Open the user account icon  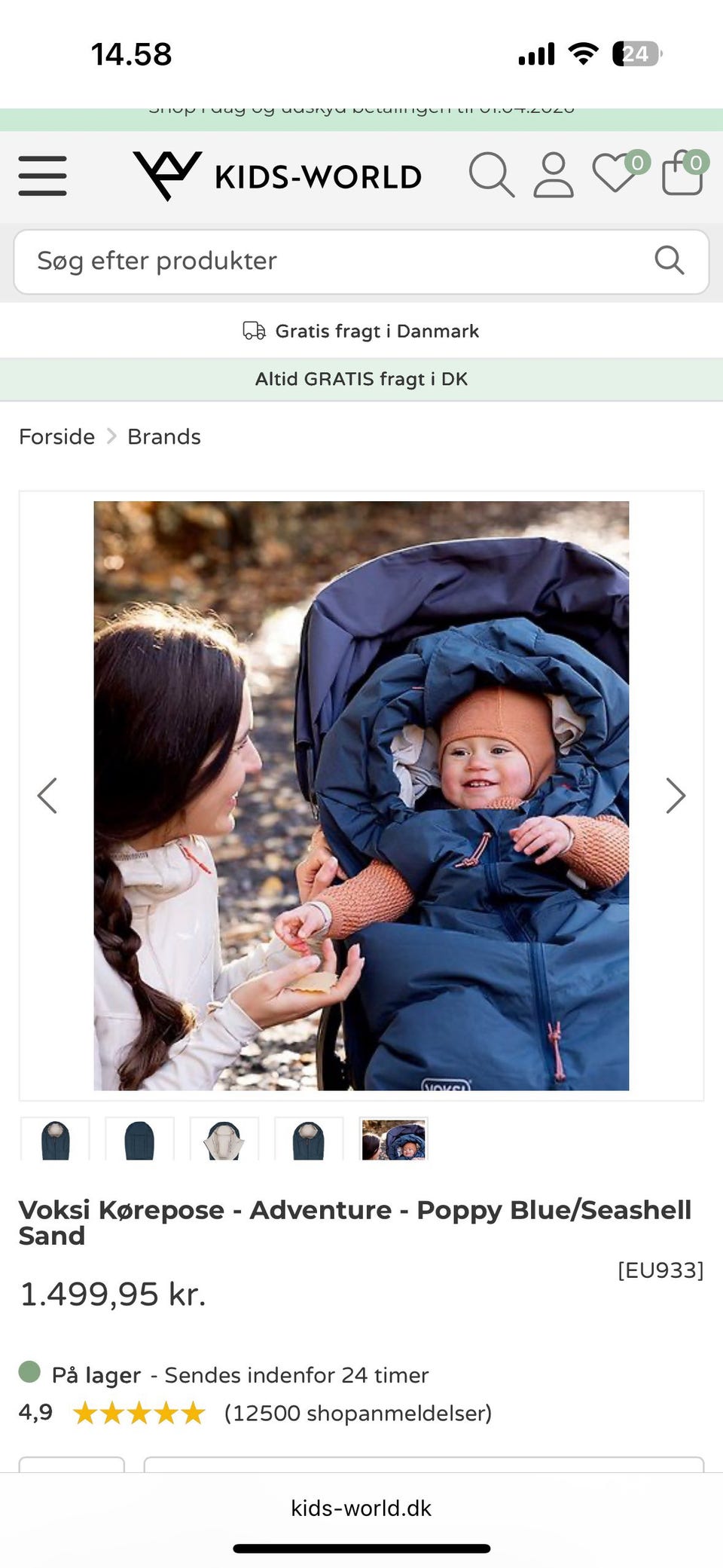tap(554, 175)
